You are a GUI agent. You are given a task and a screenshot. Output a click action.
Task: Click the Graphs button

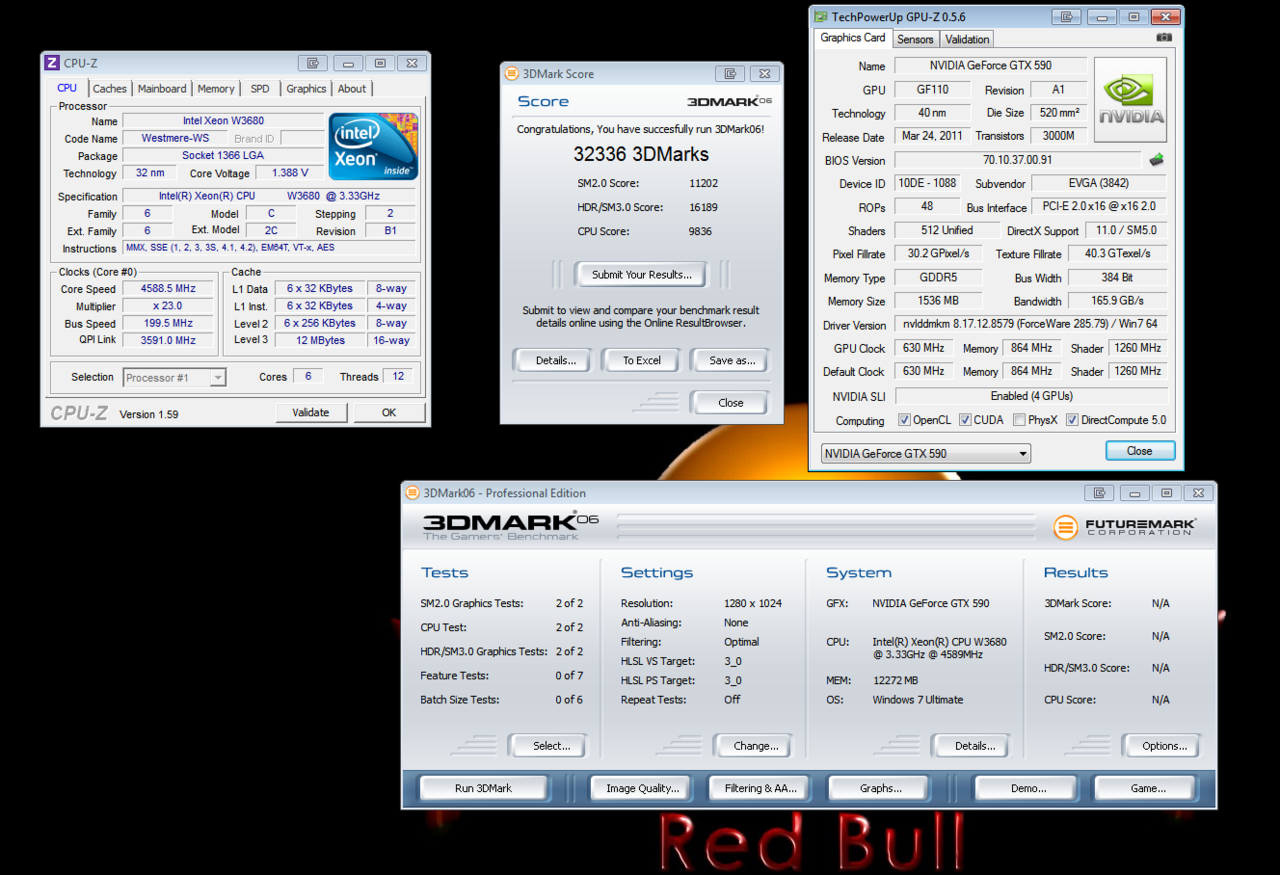tap(881, 788)
